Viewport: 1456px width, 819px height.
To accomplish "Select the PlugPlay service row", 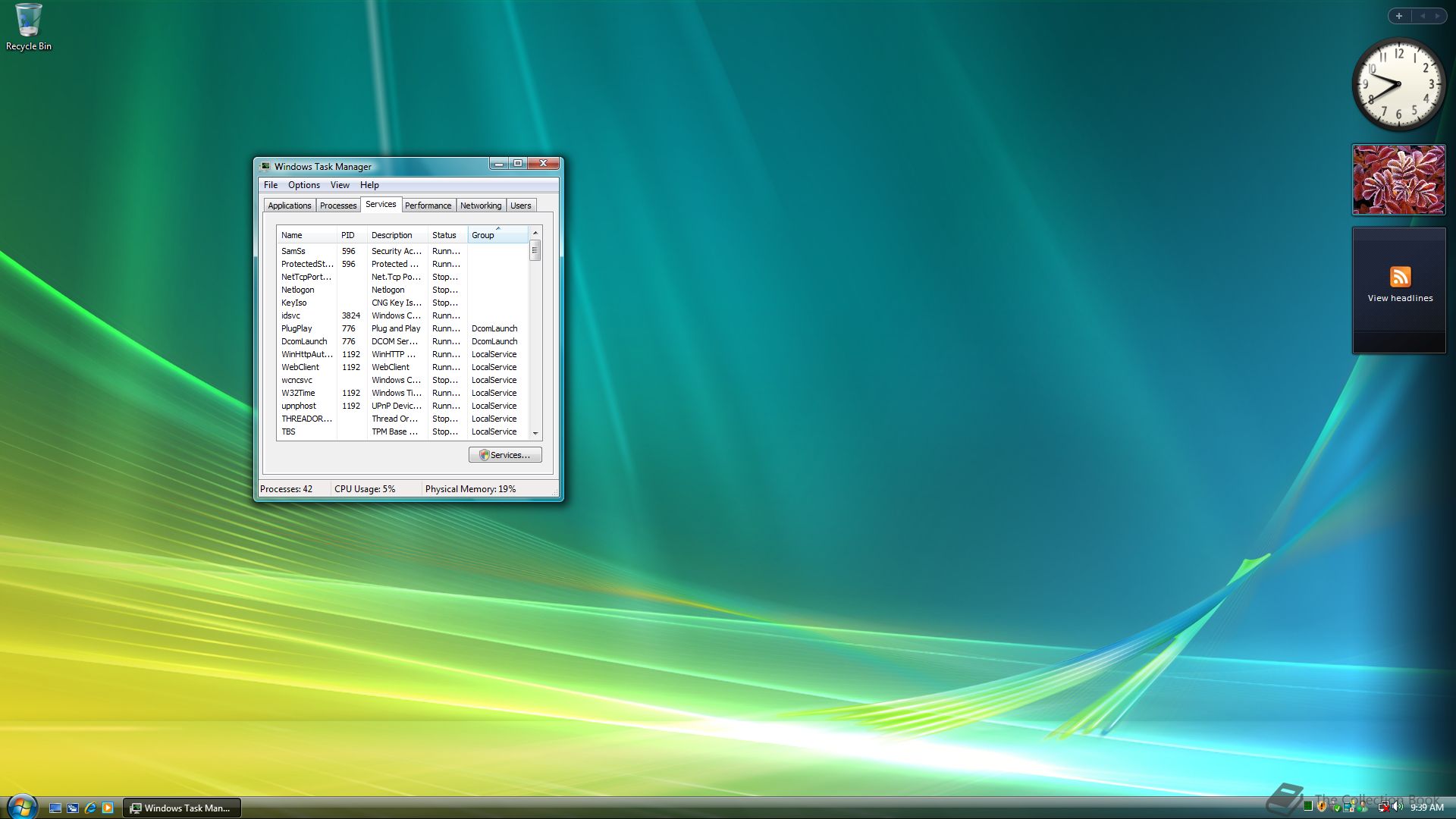I will [402, 328].
